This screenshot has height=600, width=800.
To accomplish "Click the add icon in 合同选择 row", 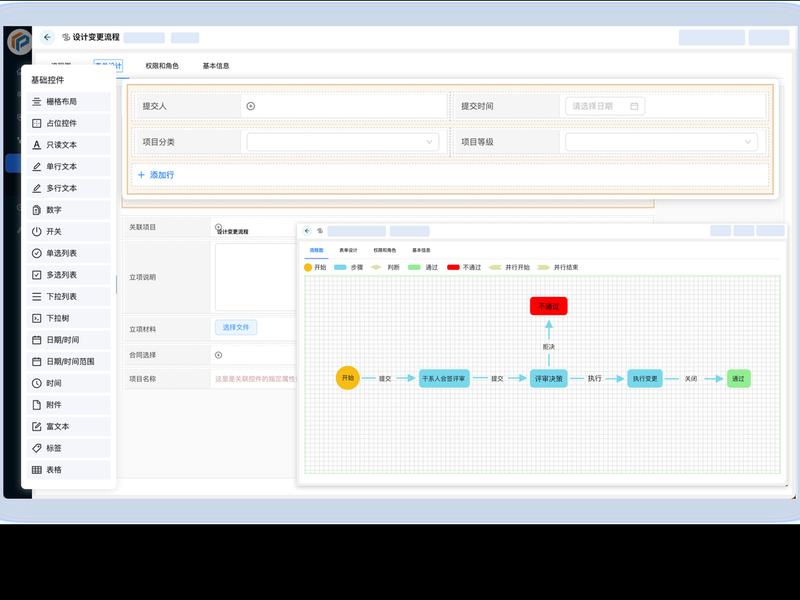I will (218, 355).
